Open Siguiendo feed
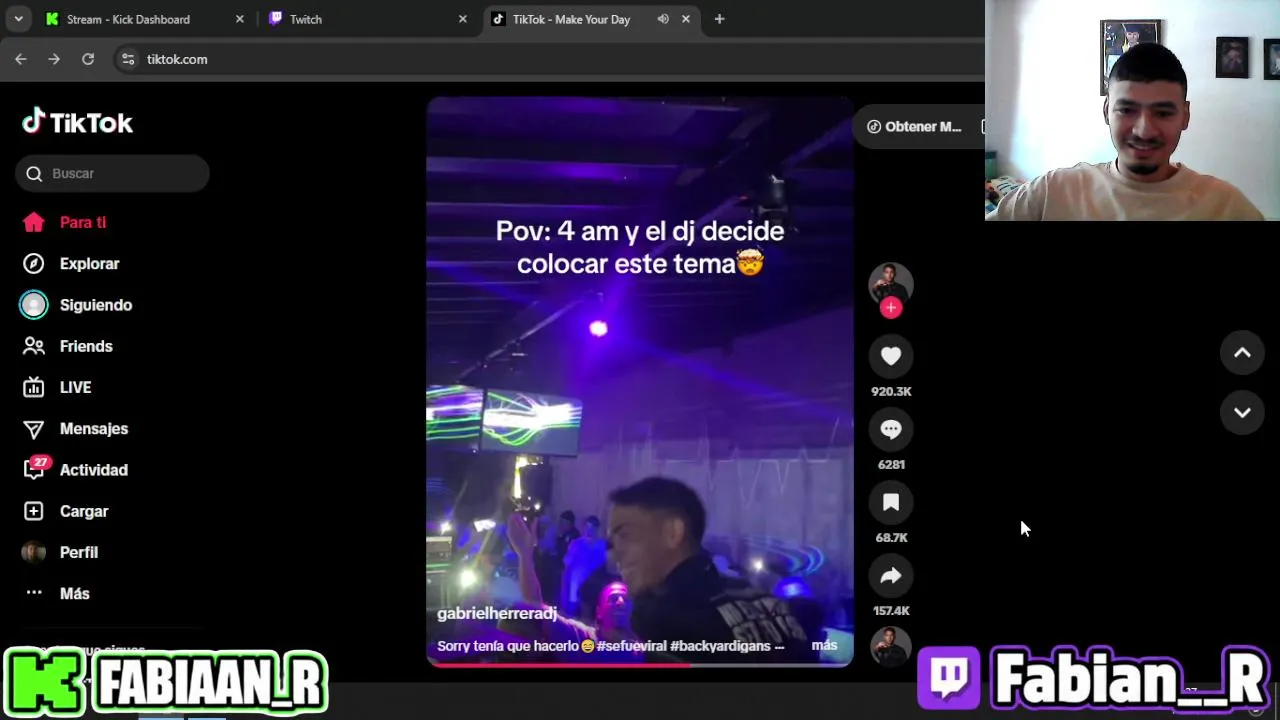This screenshot has height=720, width=1280. point(77,305)
